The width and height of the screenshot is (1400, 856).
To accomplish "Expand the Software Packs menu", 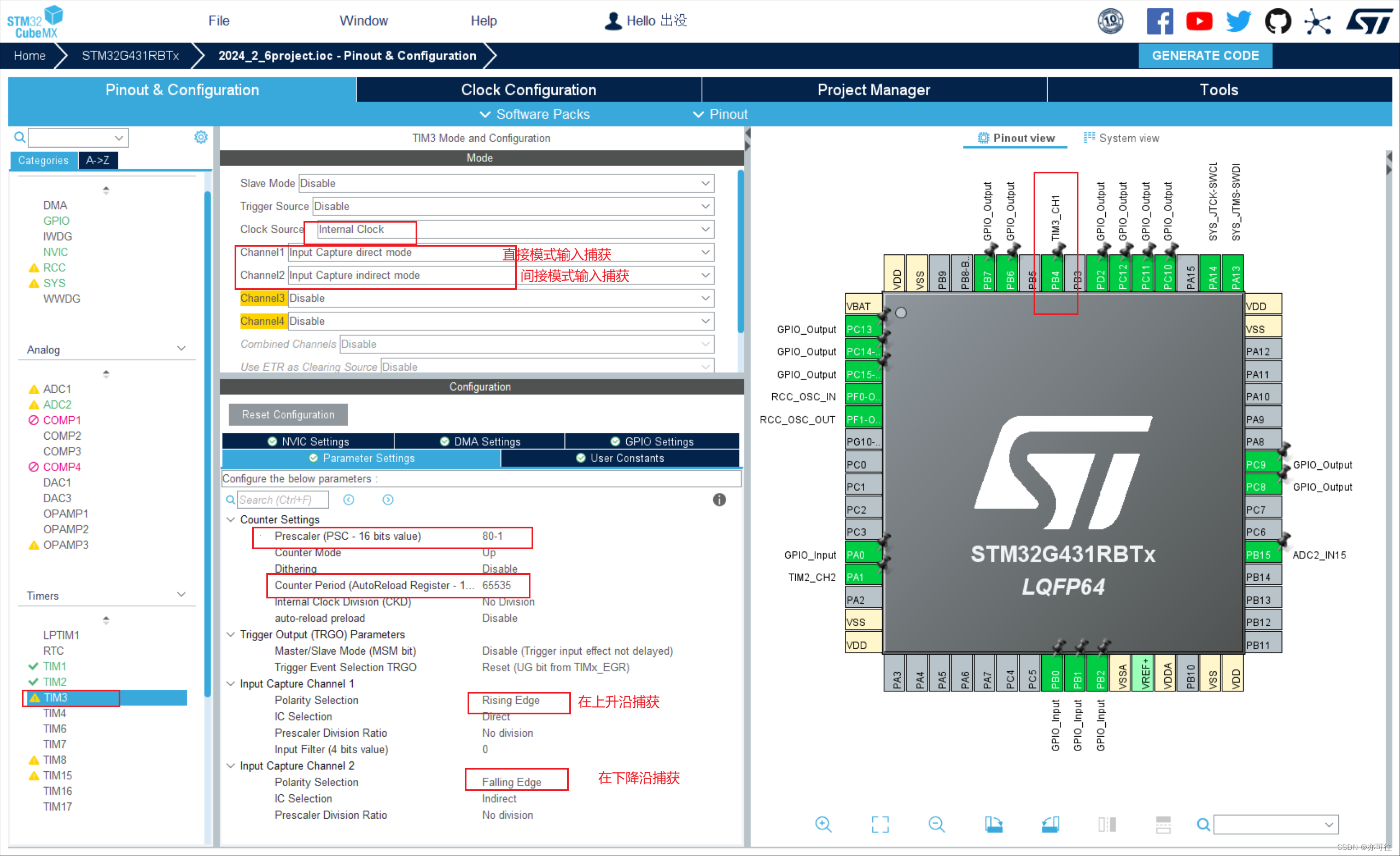I will (535, 114).
